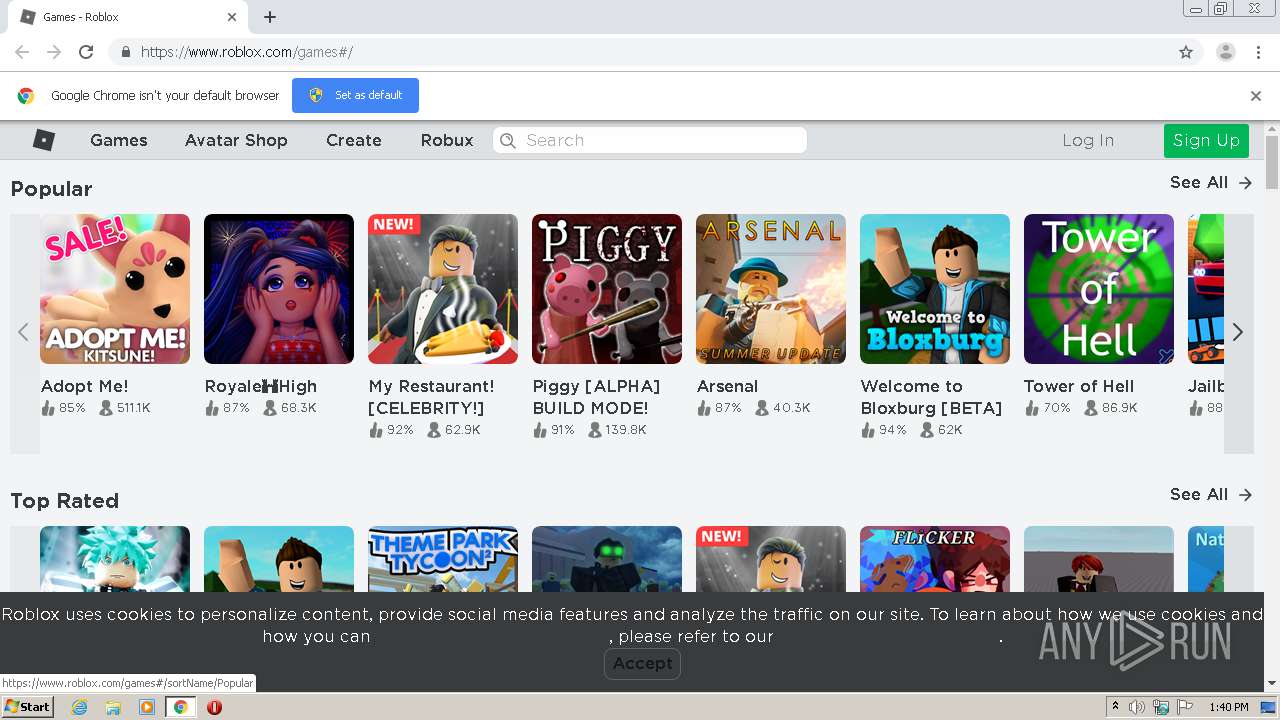Click the green Sign Up button
The height and width of the screenshot is (720, 1280).
click(1206, 140)
